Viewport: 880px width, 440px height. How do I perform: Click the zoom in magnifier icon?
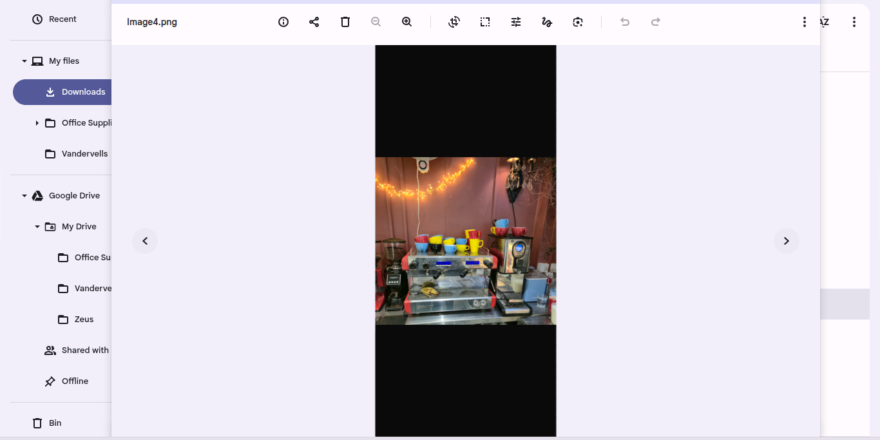click(x=407, y=22)
